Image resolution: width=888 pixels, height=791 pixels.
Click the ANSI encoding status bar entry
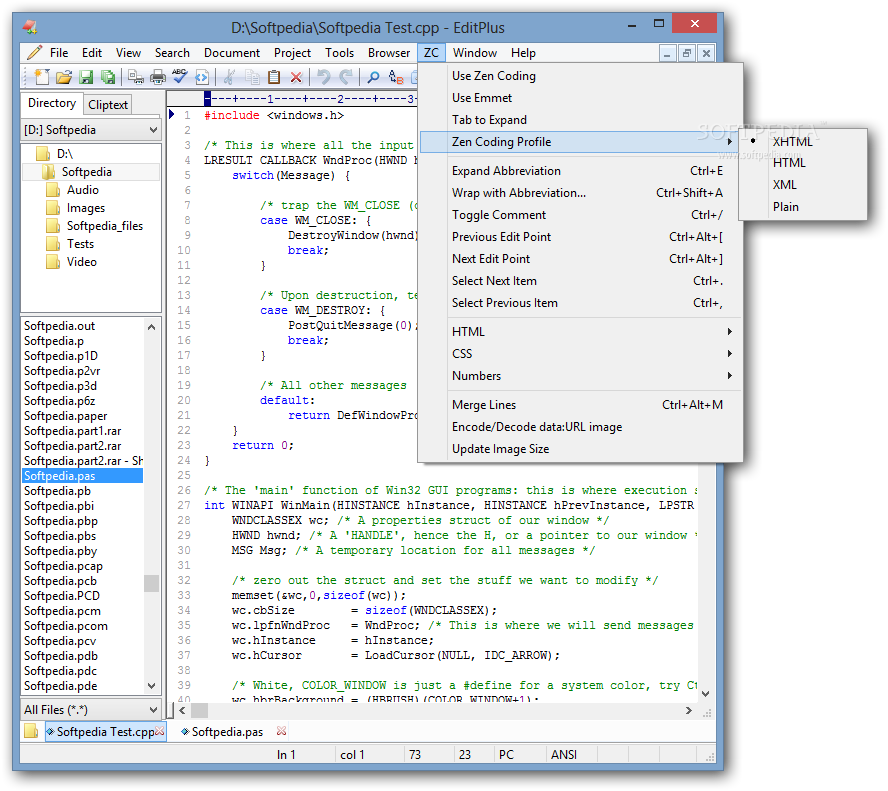[563, 755]
